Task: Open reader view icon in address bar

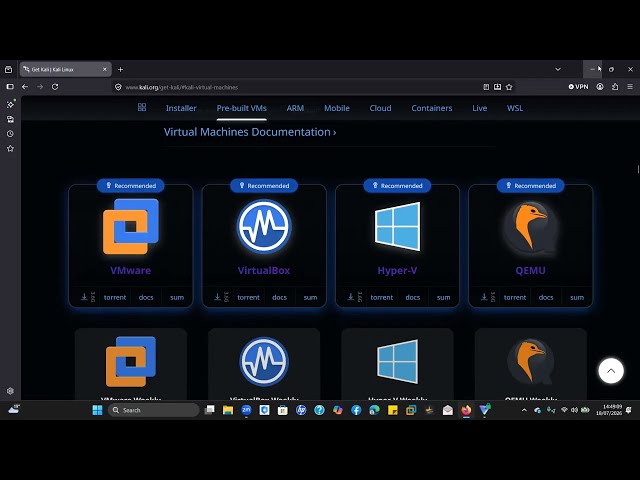Action: tap(486, 87)
